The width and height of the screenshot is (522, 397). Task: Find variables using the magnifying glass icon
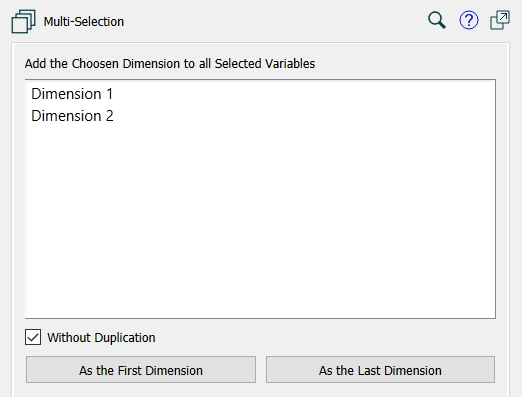pos(437,20)
